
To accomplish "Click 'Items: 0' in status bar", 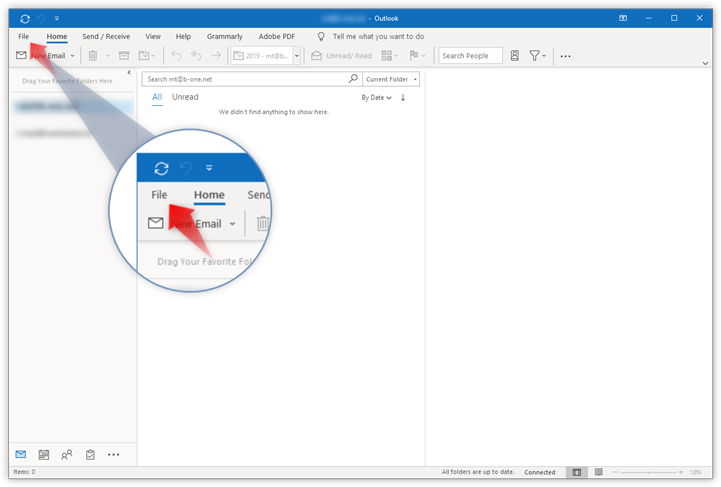I will pyautogui.click(x=24, y=472).
